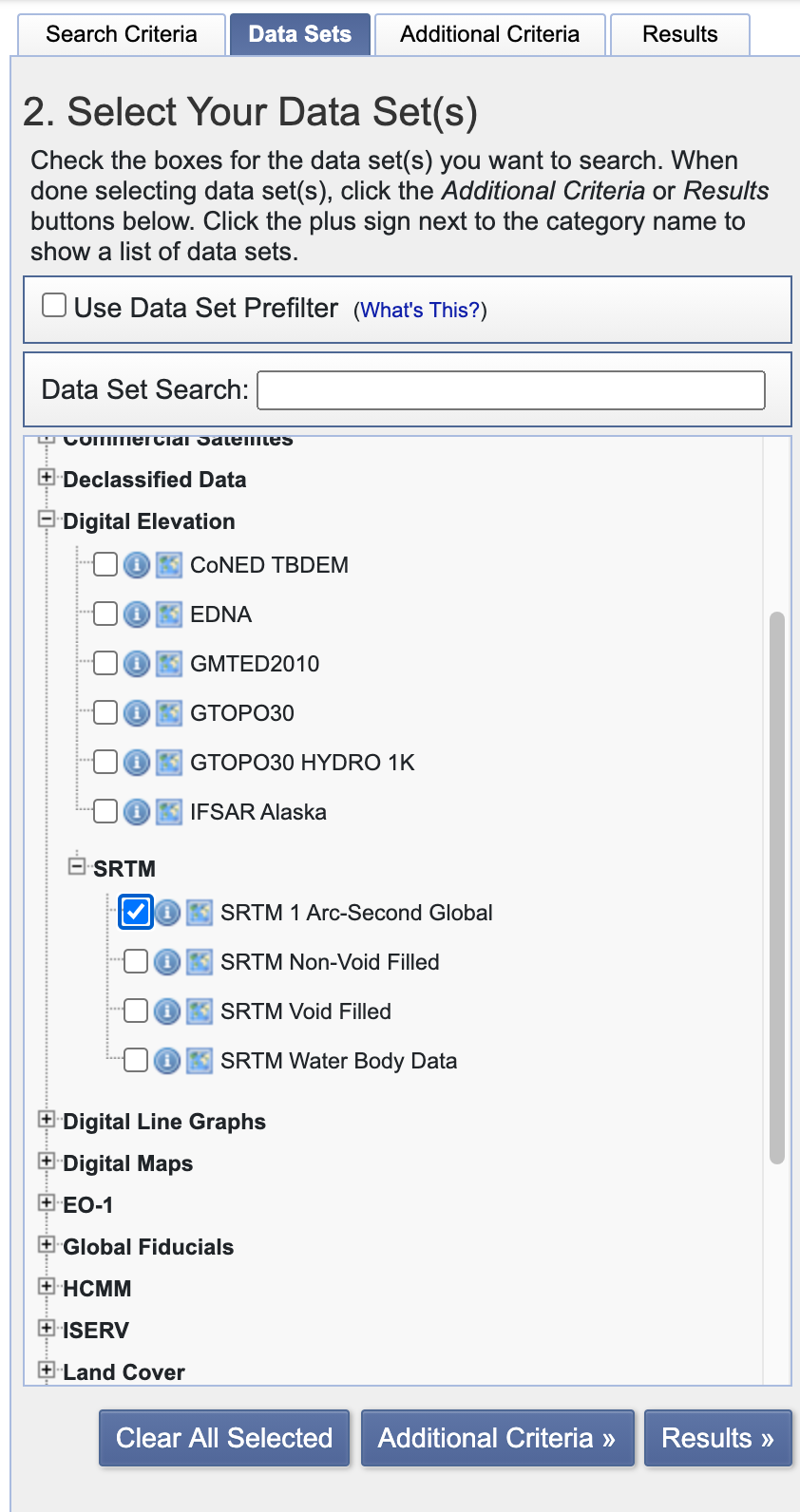Open info icon for CoNED TBDEM
The image size is (800, 1512).
(137, 565)
